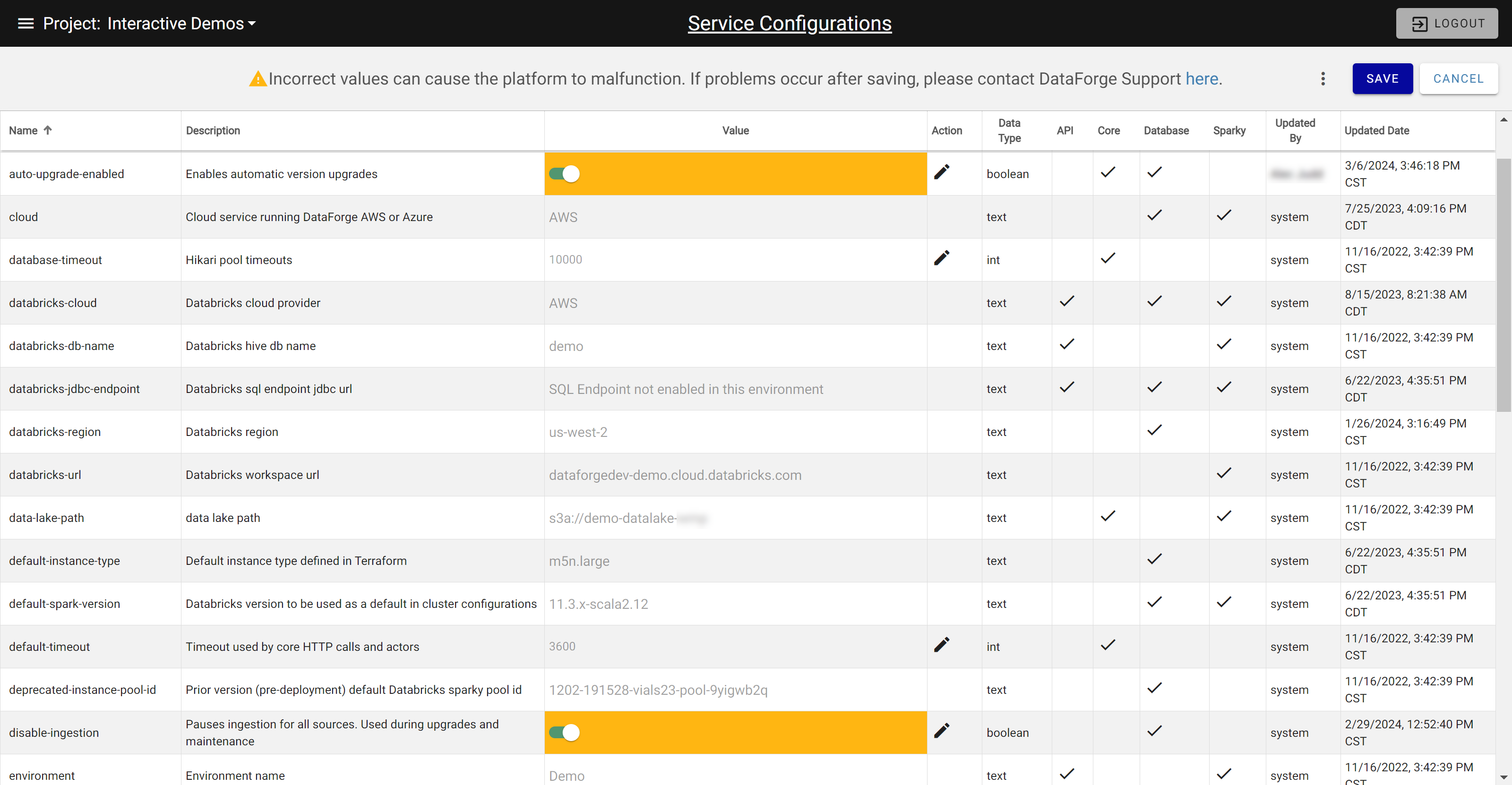Viewport: 1512px width, 785px height.
Task: Select 'SQL Endpoint not enabled in this environment' text
Action: click(686, 389)
